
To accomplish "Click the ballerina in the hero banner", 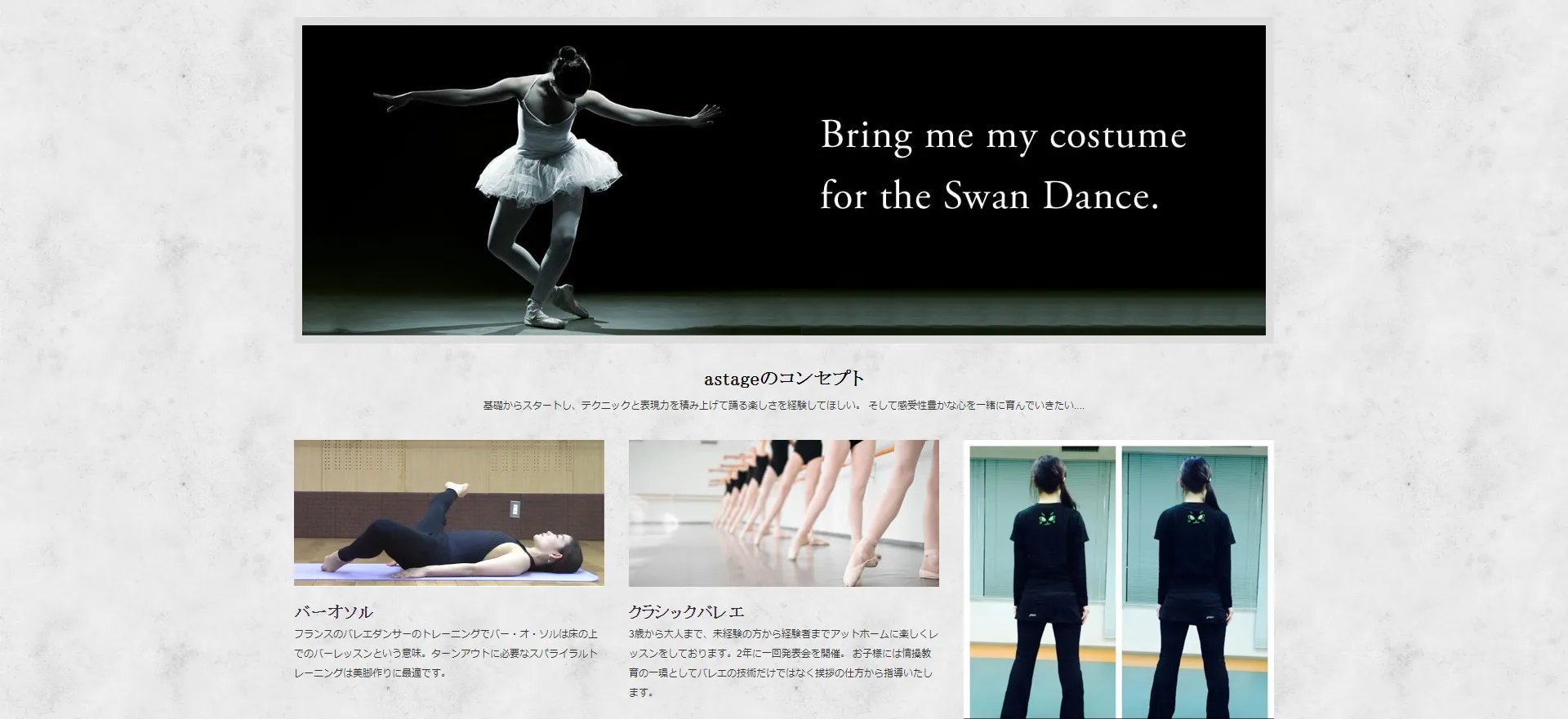I will pyautogui.click(x=547, y=180).
